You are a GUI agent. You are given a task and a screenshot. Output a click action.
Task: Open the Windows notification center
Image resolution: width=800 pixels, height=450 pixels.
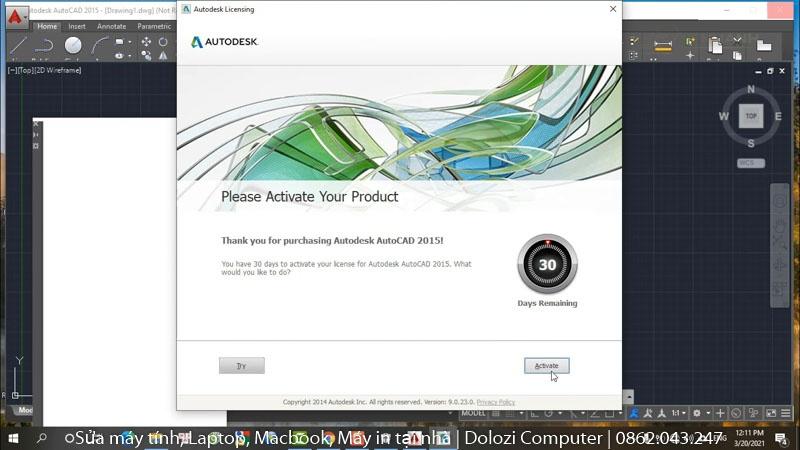click(781, 438)
